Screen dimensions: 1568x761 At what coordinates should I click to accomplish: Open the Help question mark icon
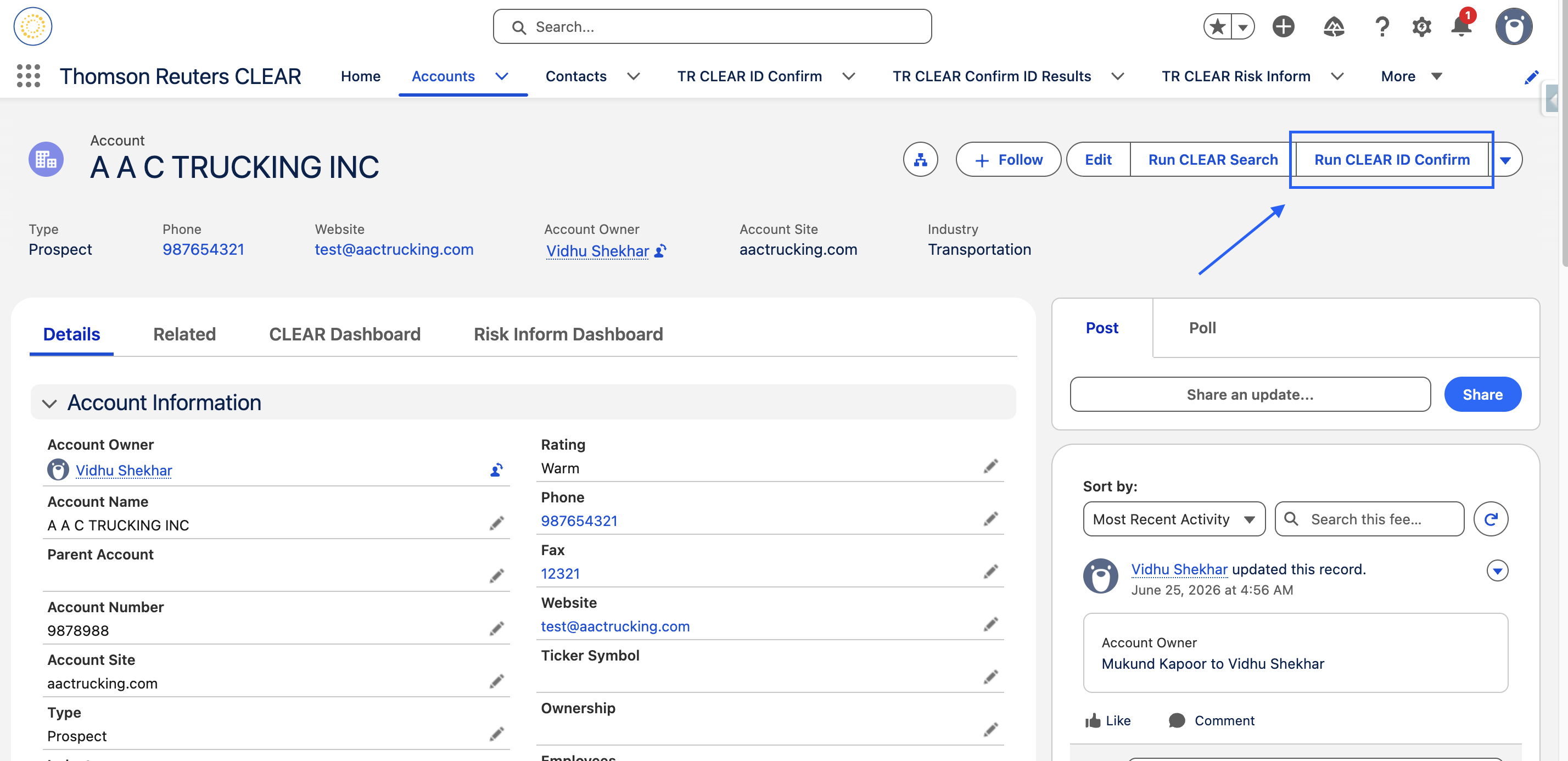(x=1382, y=27)
